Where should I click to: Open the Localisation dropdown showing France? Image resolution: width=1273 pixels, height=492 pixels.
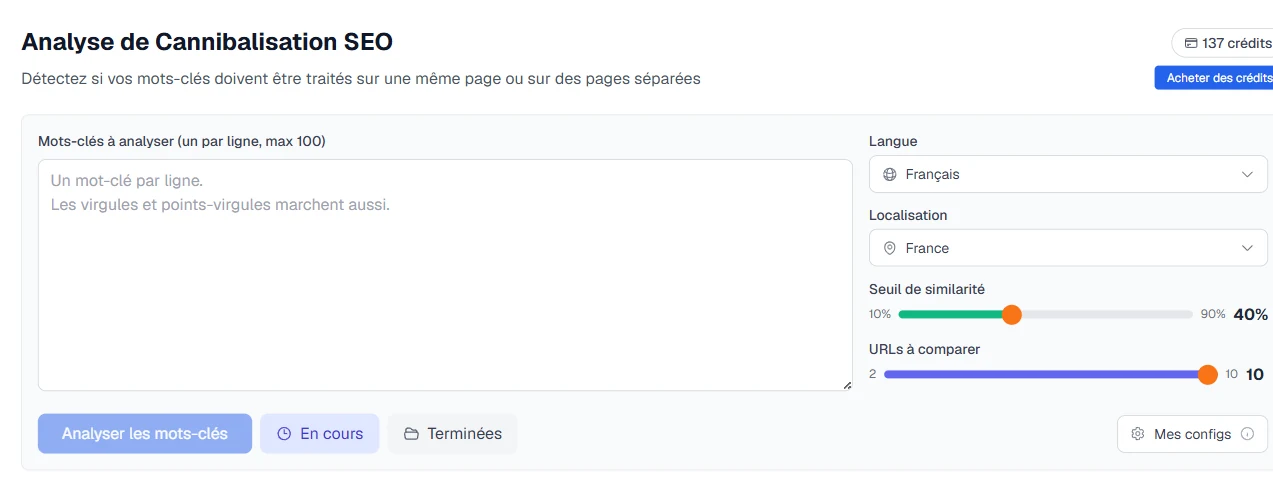pyautogui.click(x=1068, y=248)
